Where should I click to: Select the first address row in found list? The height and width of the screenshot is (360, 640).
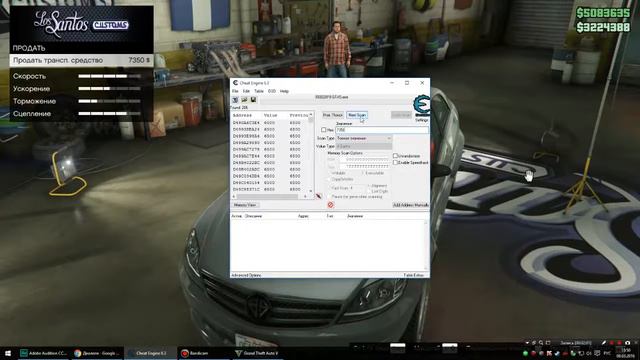click(270, 123)
